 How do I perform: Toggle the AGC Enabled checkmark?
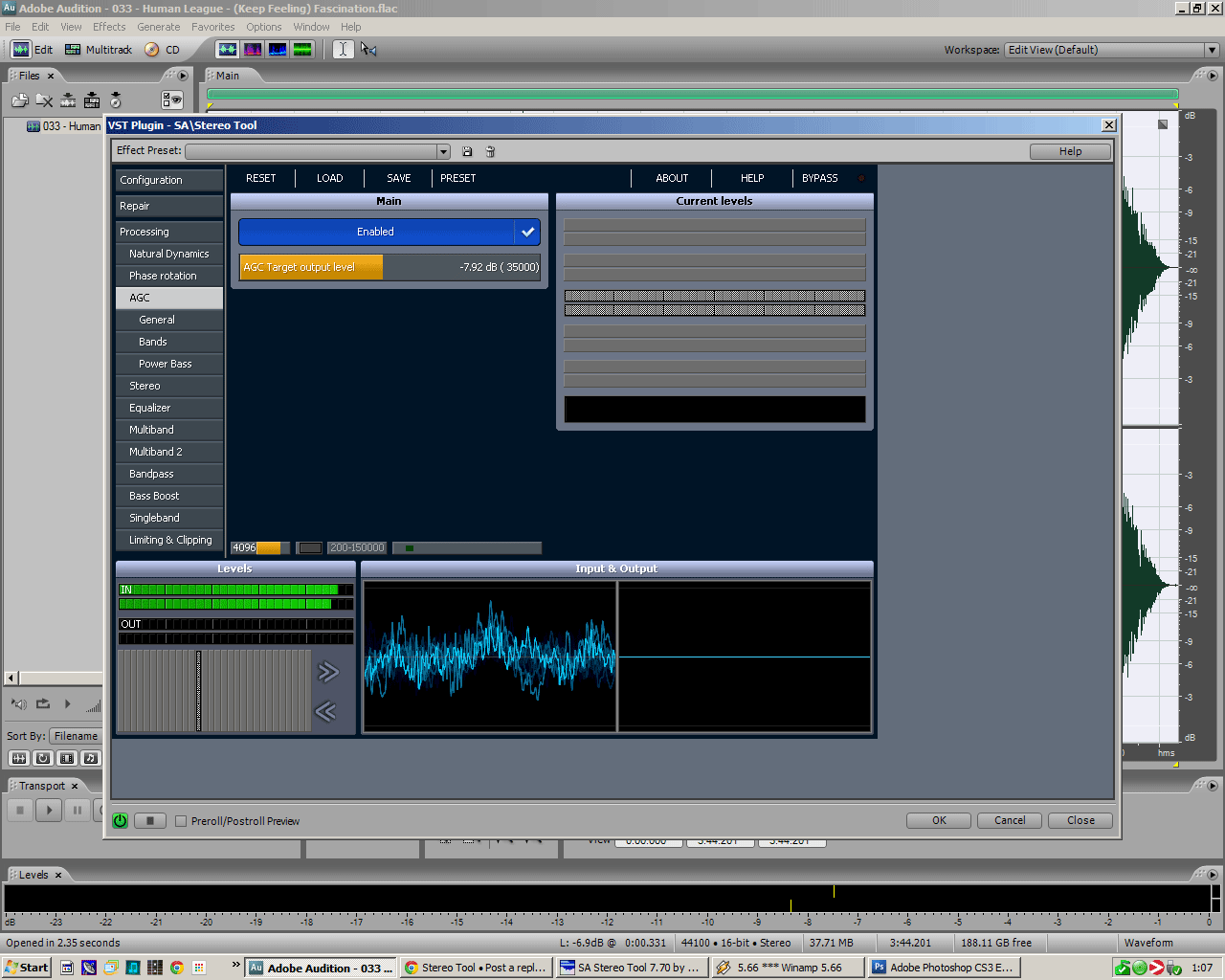[x=527, y=232]
